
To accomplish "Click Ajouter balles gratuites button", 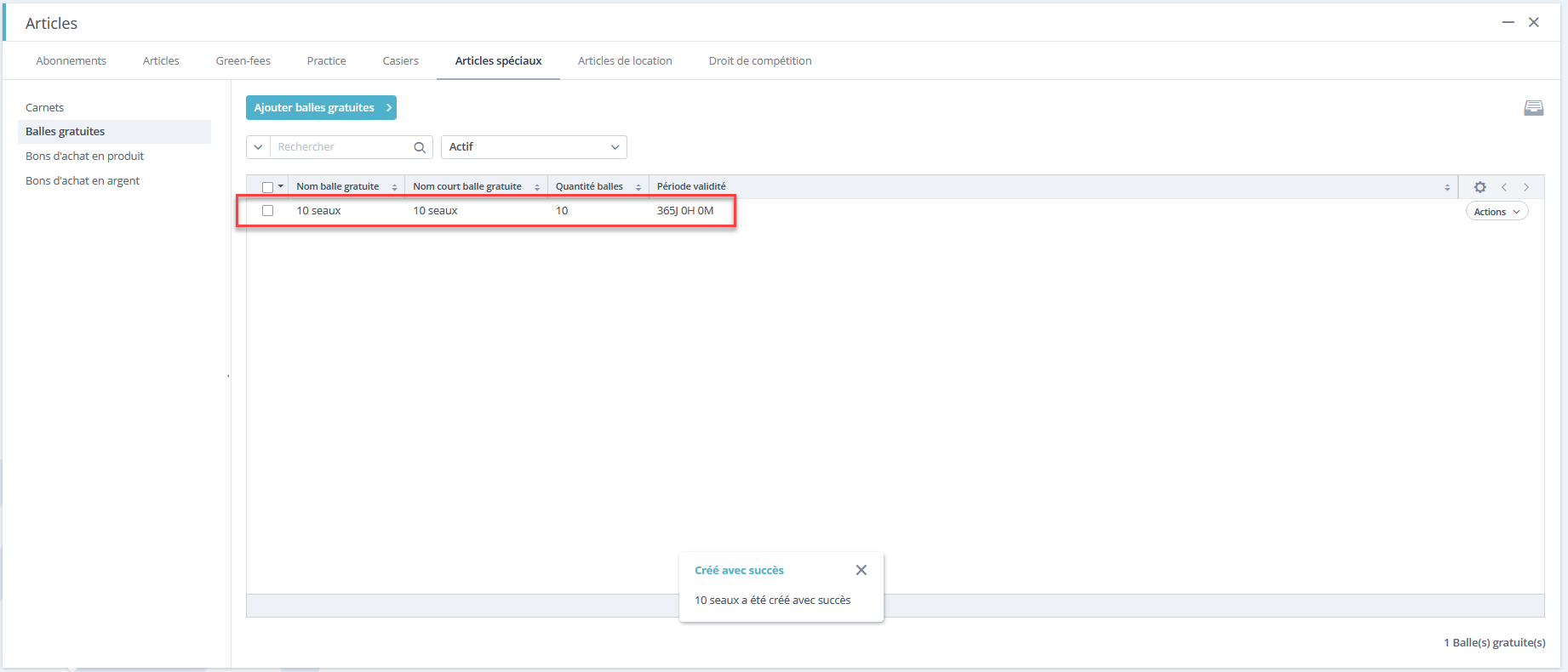I will pyautogui.click(x=321, y=108).
